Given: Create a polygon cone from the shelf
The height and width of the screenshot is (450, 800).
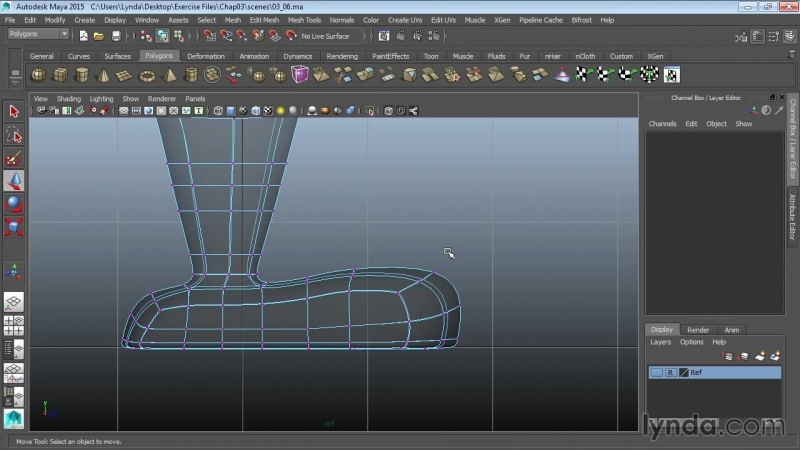Looking at the screenshot, I should 104,76.
